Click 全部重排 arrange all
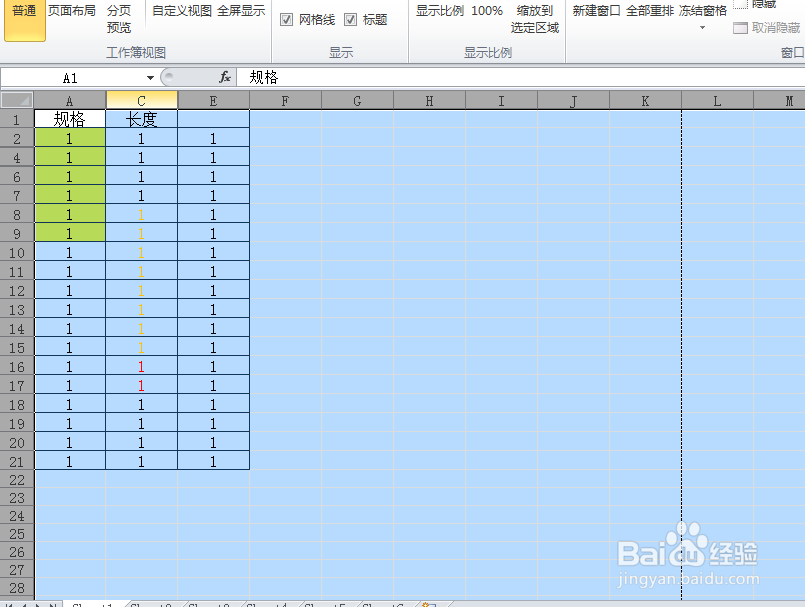 pos(649,11)
